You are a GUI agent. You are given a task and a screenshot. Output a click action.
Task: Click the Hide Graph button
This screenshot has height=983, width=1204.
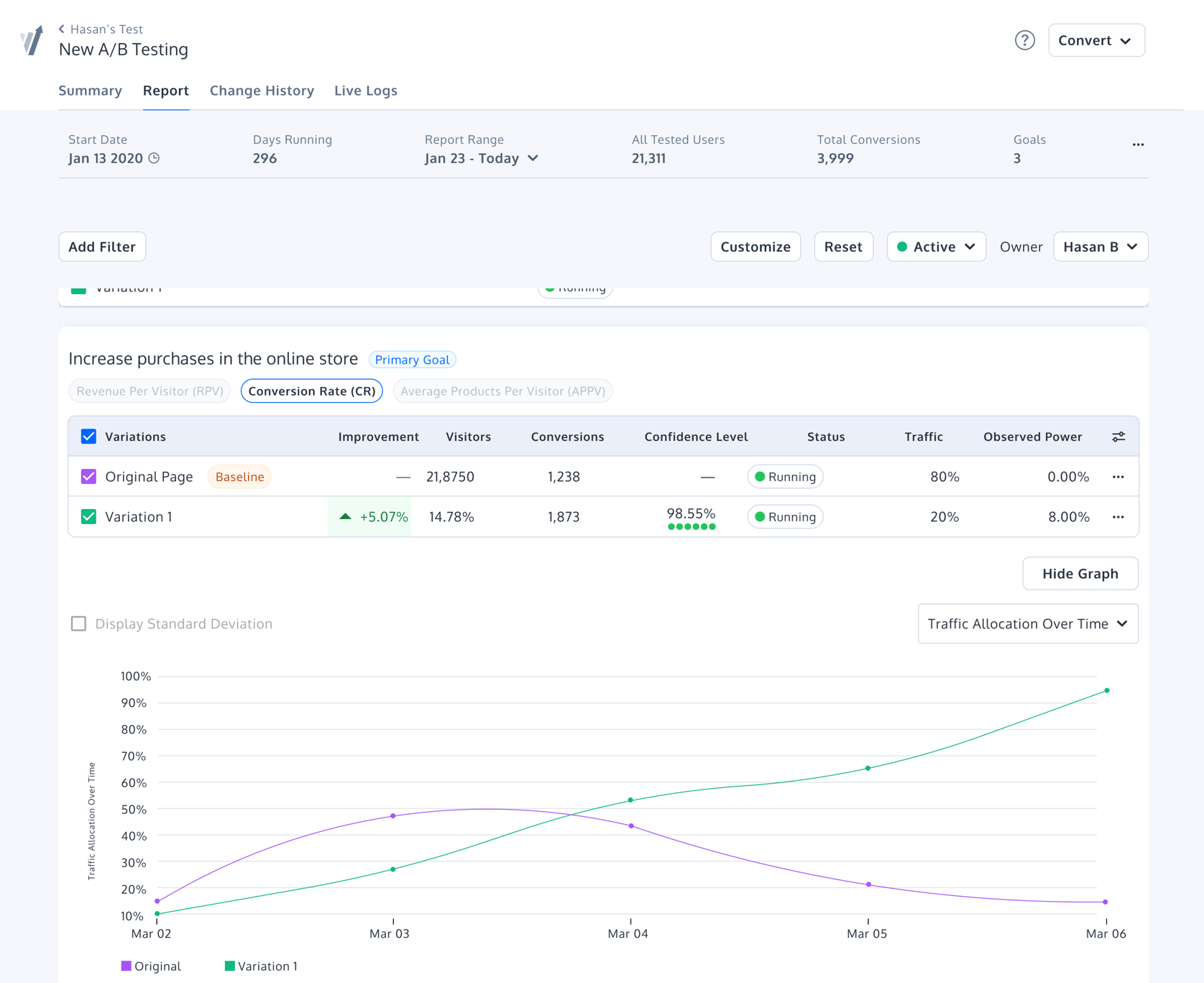tap(1080, 573)
